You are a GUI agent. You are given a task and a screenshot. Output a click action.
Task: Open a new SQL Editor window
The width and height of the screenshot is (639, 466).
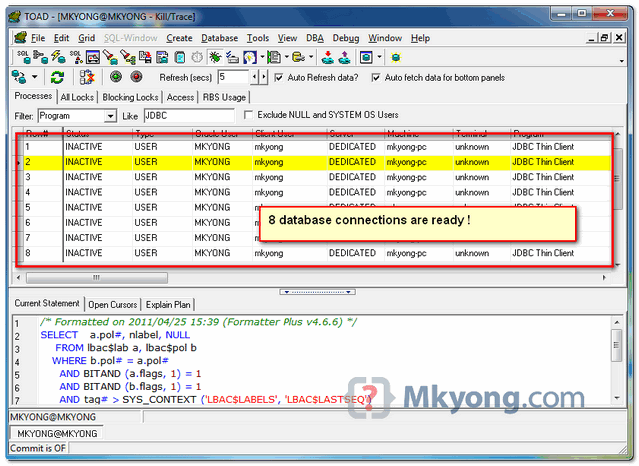tap(23, 57)
